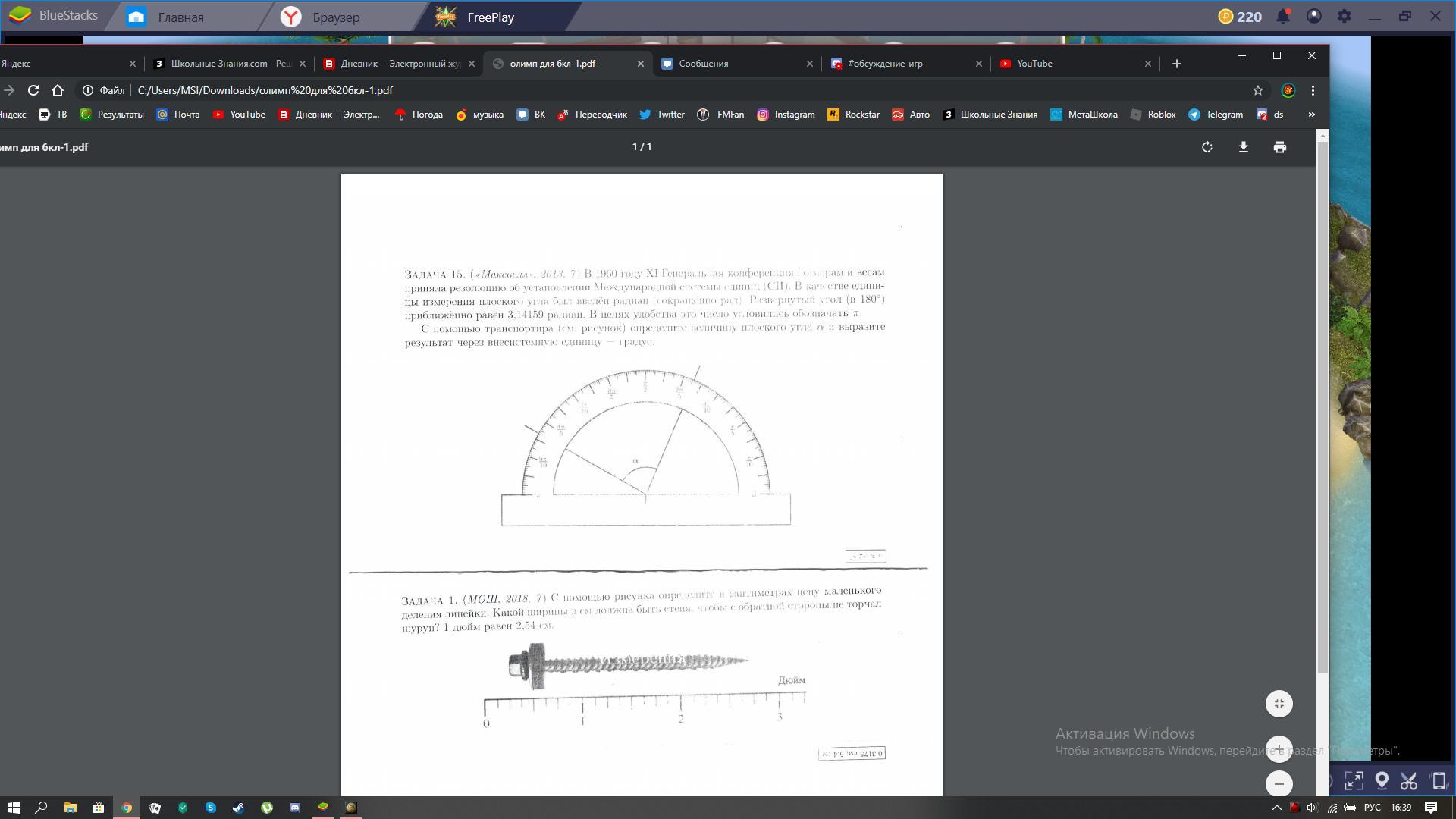Open a new browser tab
Image resolution: width=1456 pixels, height=819 pixels.
coord(1176,64)
